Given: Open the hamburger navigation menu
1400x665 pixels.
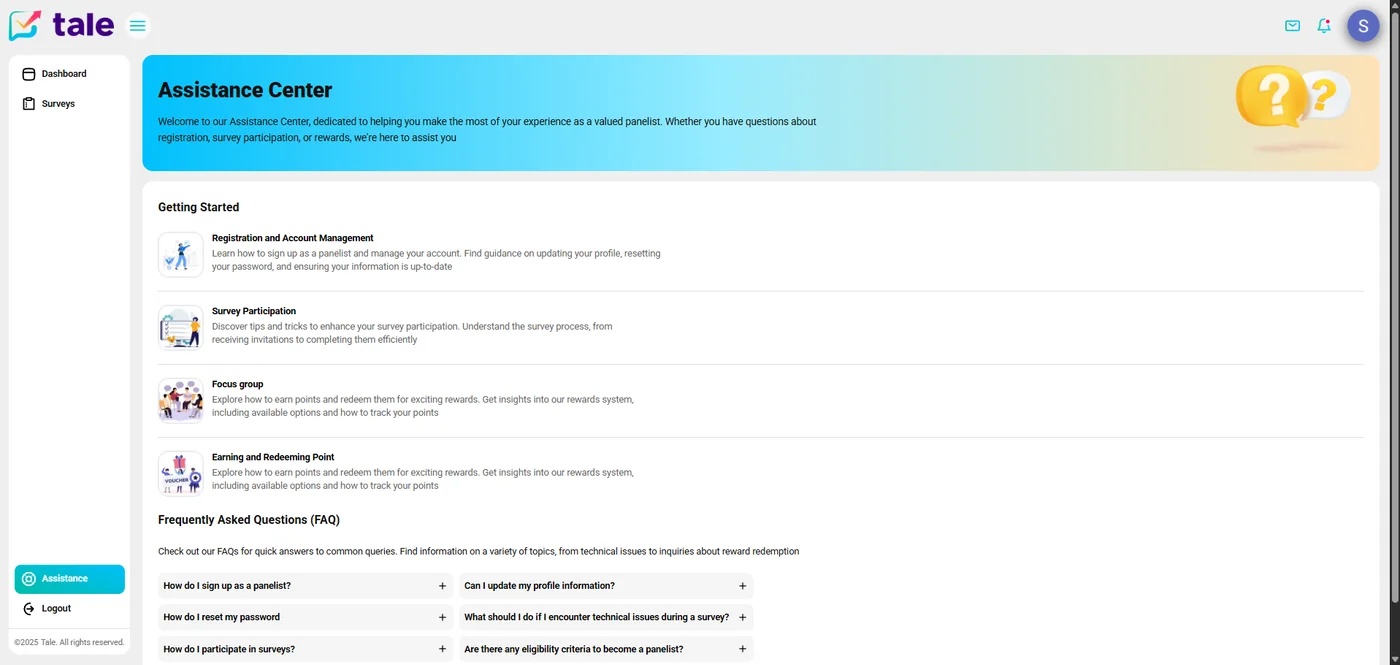Looking at the screenshot, I should click(137, 25).
